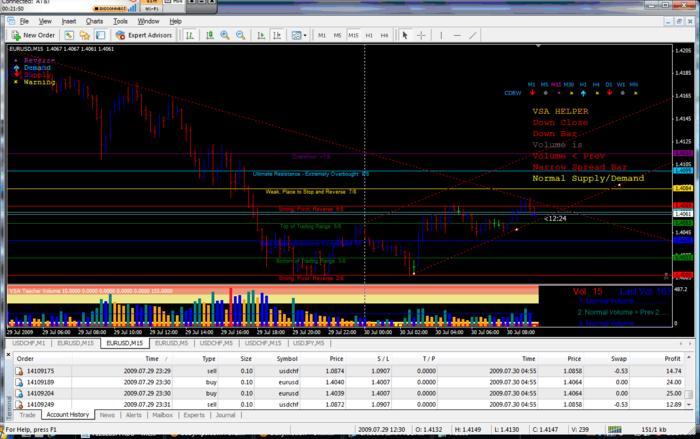
Task: Open the Trade tab in Terminal
Action: pos(27,415)
